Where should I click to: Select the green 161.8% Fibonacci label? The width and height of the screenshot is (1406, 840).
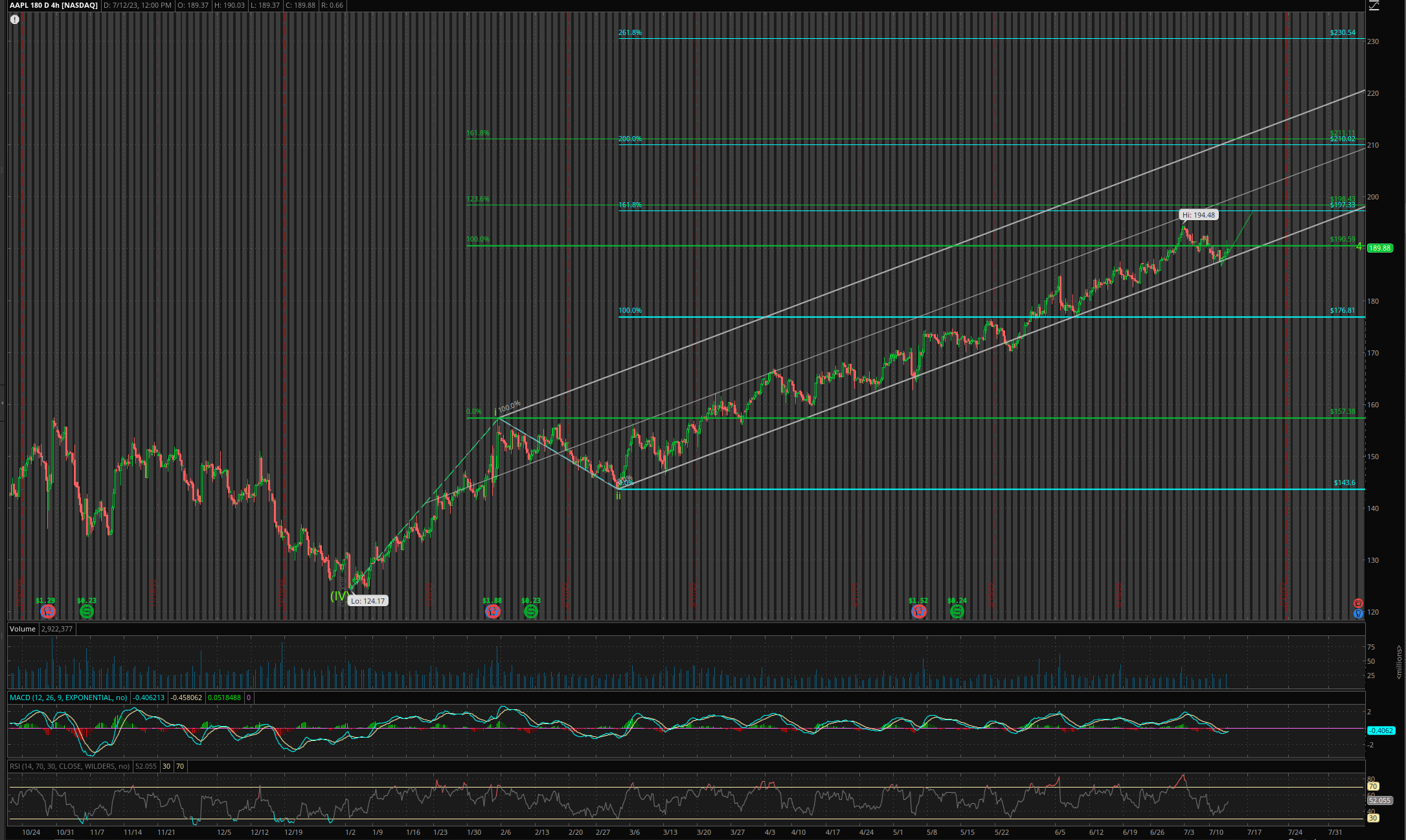click(478, 133)
